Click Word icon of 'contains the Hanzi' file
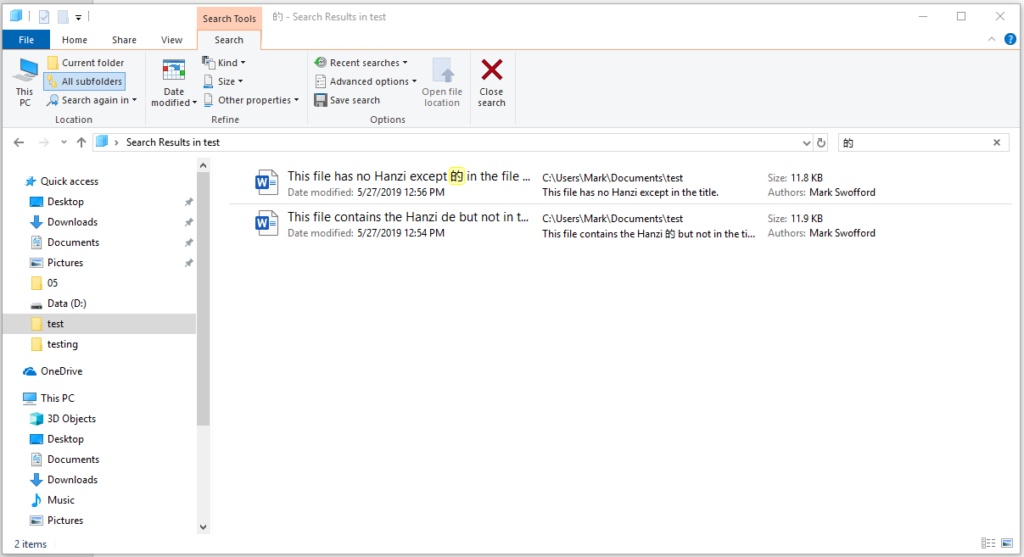The image size is (1024, 557). coord(266,223)
